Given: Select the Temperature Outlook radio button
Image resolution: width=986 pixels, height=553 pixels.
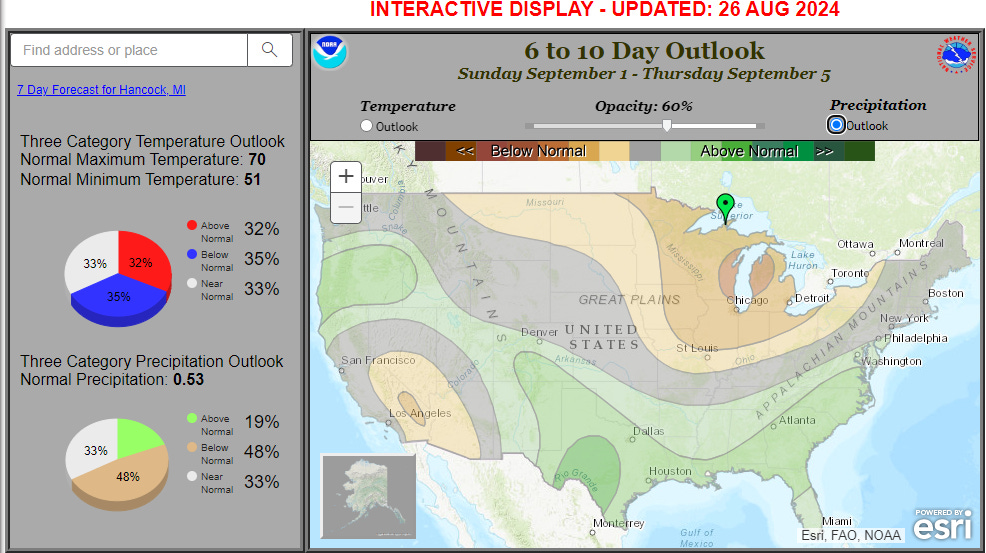Looking at the screenshot, I should click(367, 126).
